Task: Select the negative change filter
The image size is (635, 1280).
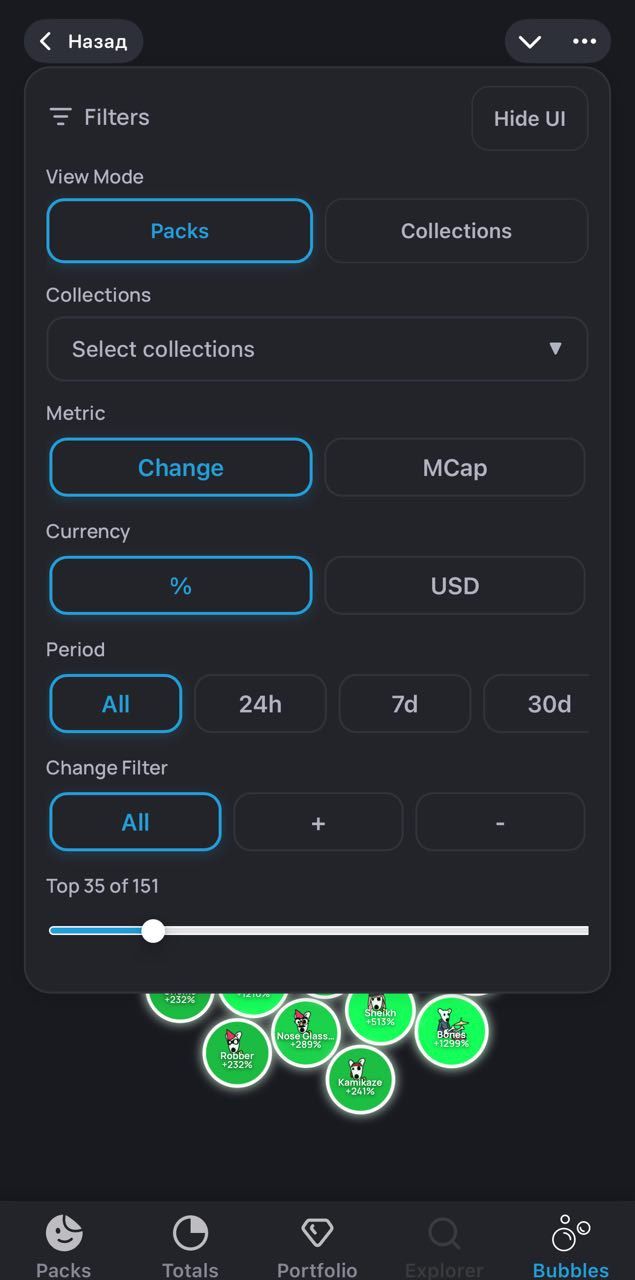Action: (500, 822)
